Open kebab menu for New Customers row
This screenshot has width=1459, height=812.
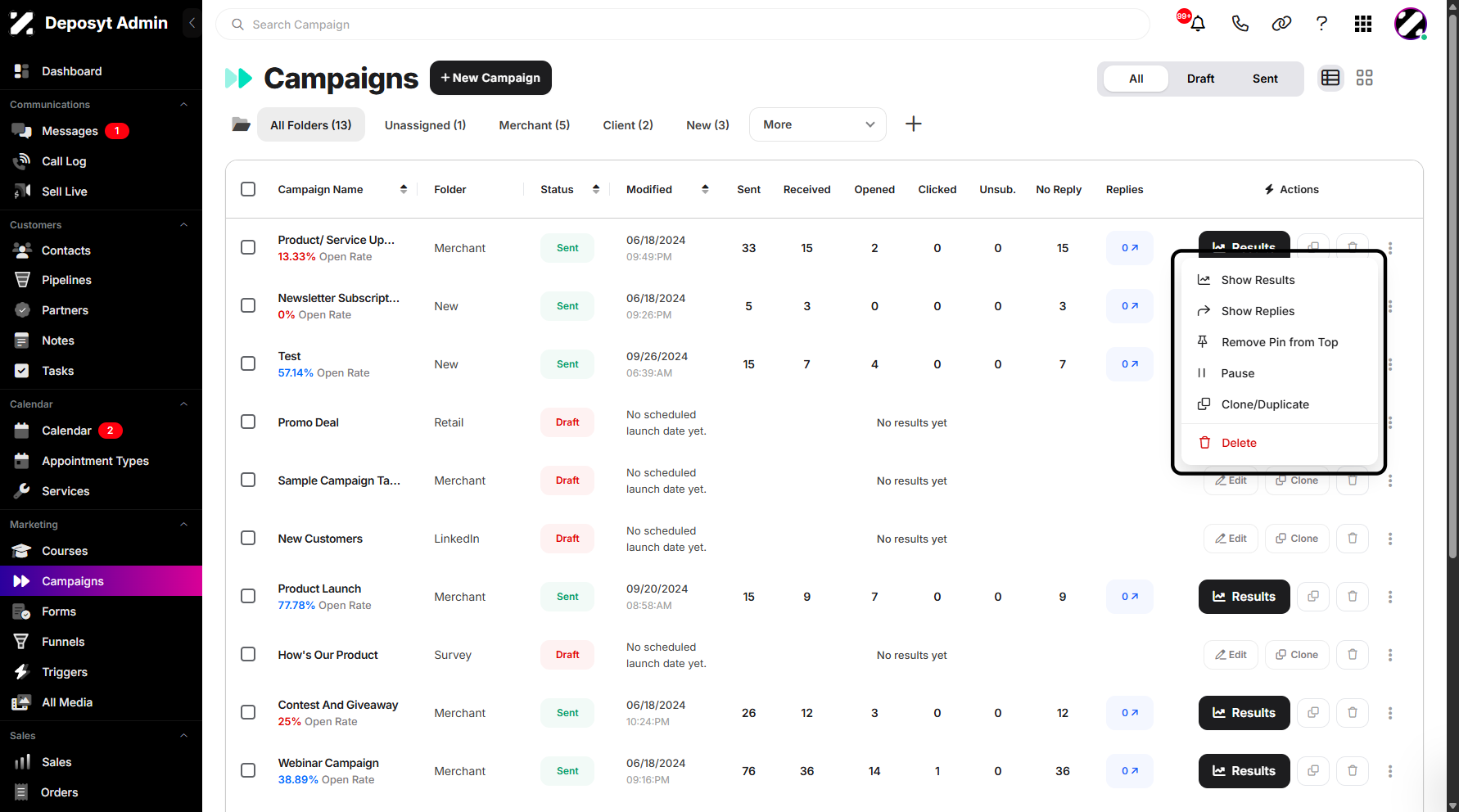pyautogui.click(x=1390, y=539)
